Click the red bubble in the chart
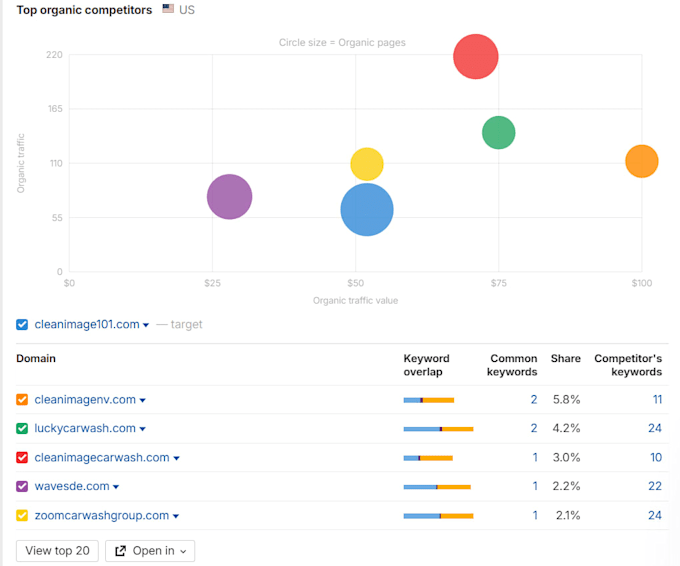Image resolution: width=680 pixels, height=566 pixels. click(x=476, y=57)
